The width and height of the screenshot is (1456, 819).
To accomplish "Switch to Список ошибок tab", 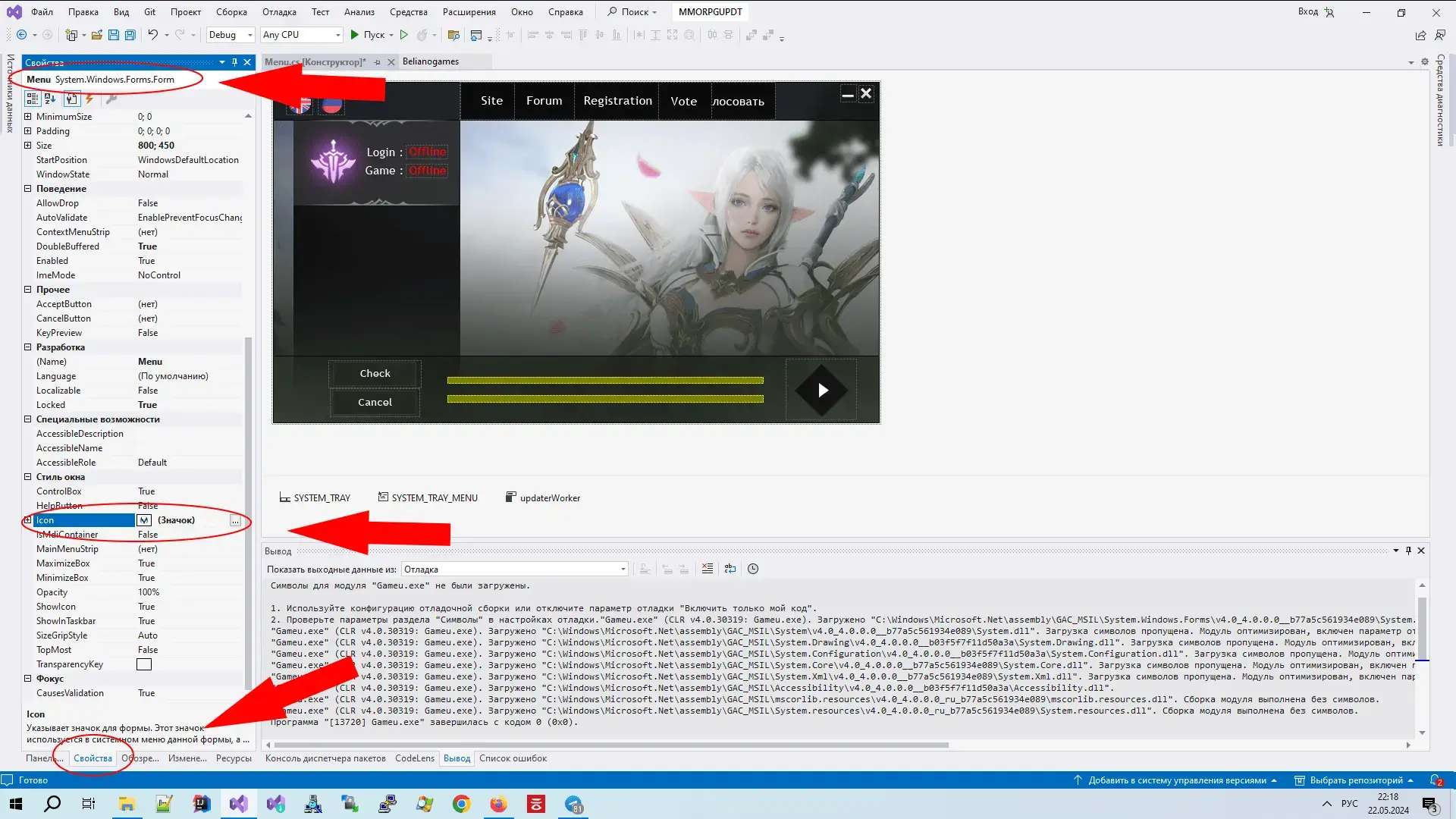I will pos(513,758).
